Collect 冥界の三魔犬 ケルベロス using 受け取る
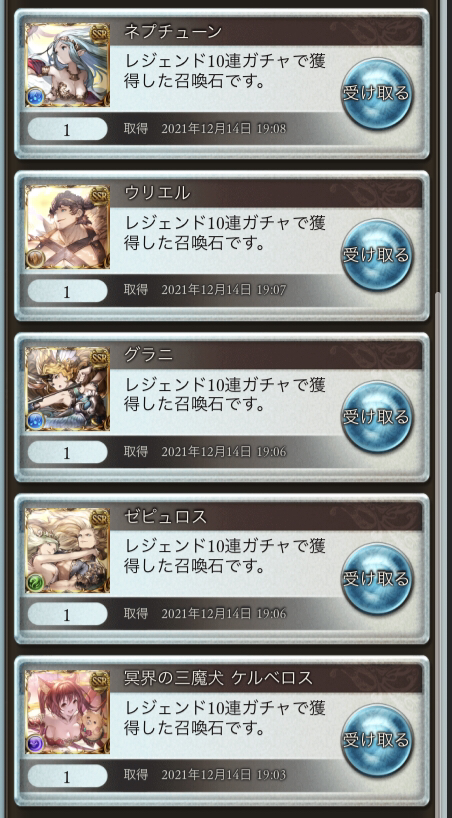452x818 pixels. tap(377, 741)
